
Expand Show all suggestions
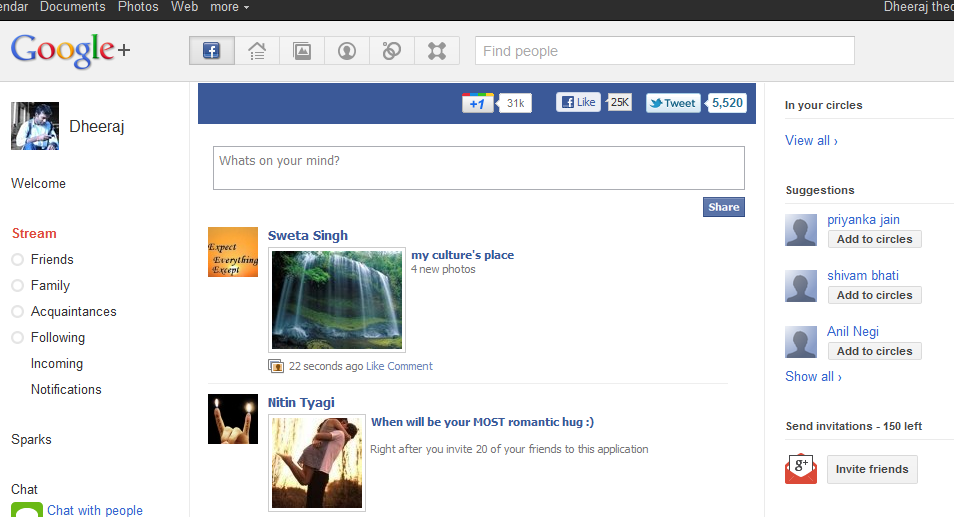(x=813, y=376)
